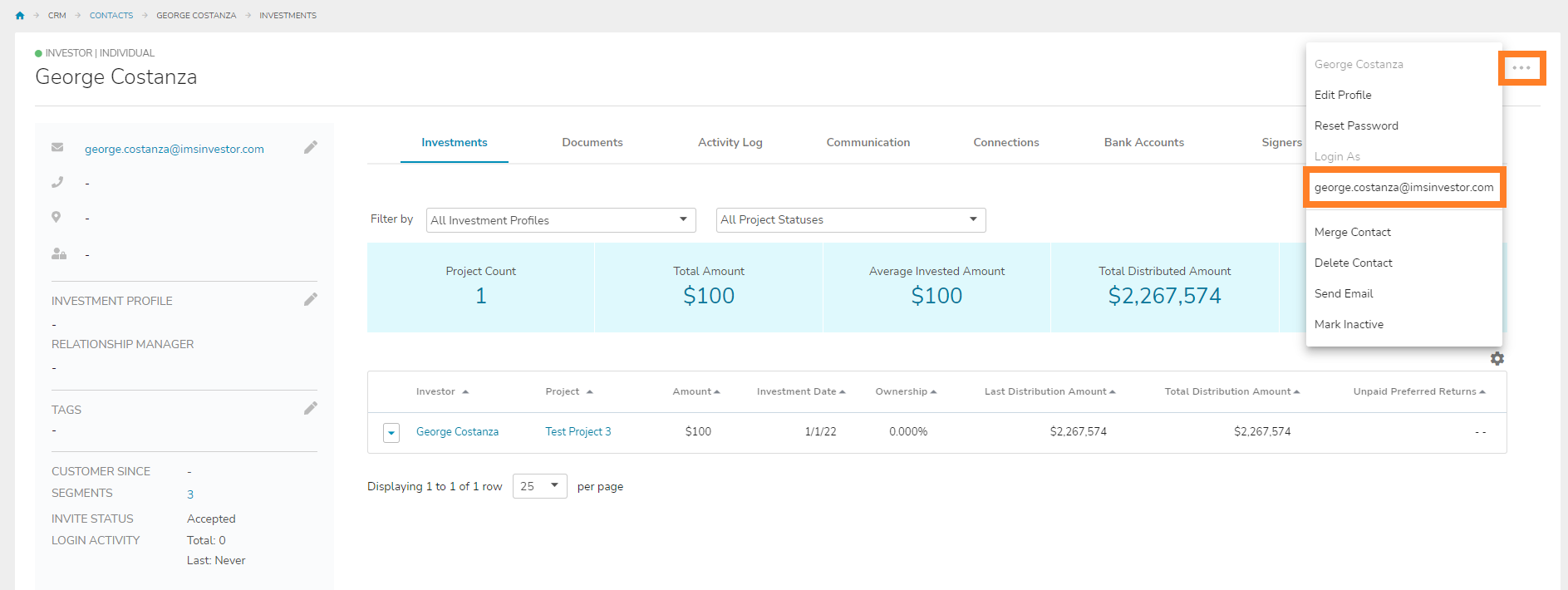Viewport: 1568px width, 590px height.
Task: Open the Activity Log tab
Action: tap(730, 143)
